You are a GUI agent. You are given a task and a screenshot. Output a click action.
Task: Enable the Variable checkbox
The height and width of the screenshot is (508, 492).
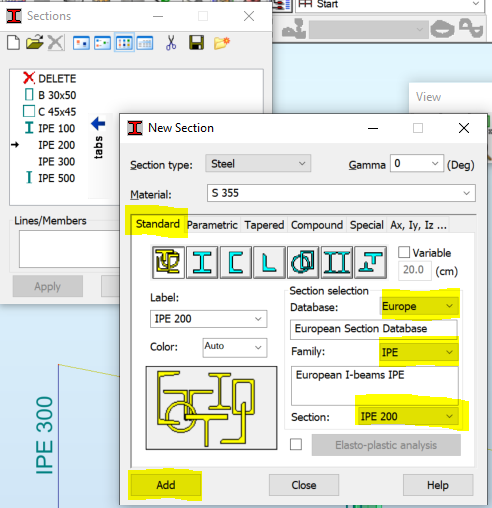pyautogui.click(x=404, y=252)
